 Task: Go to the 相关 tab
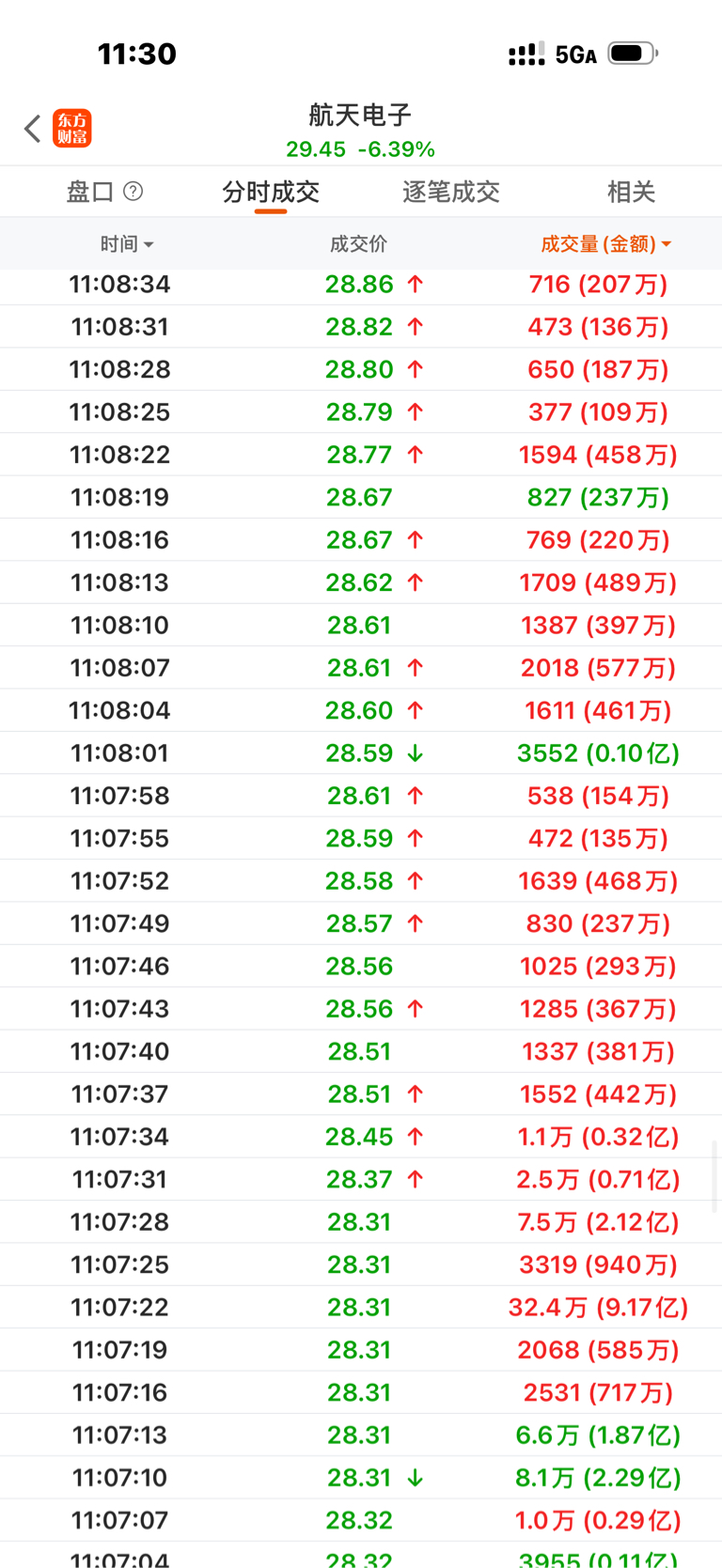coord(631,193)
